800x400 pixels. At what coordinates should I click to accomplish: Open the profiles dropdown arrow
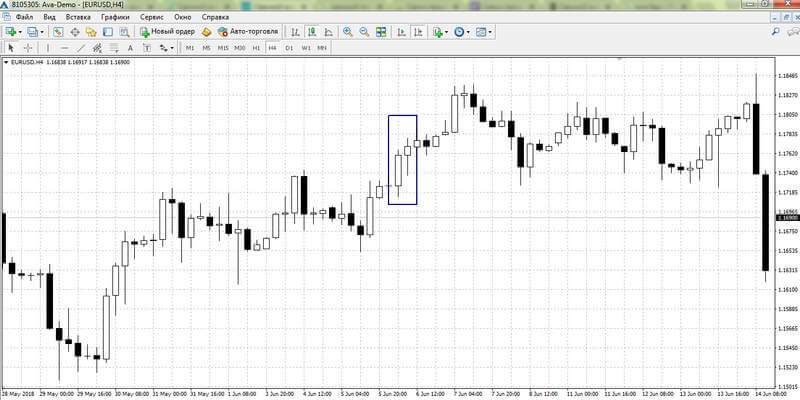tap(42, 32)
